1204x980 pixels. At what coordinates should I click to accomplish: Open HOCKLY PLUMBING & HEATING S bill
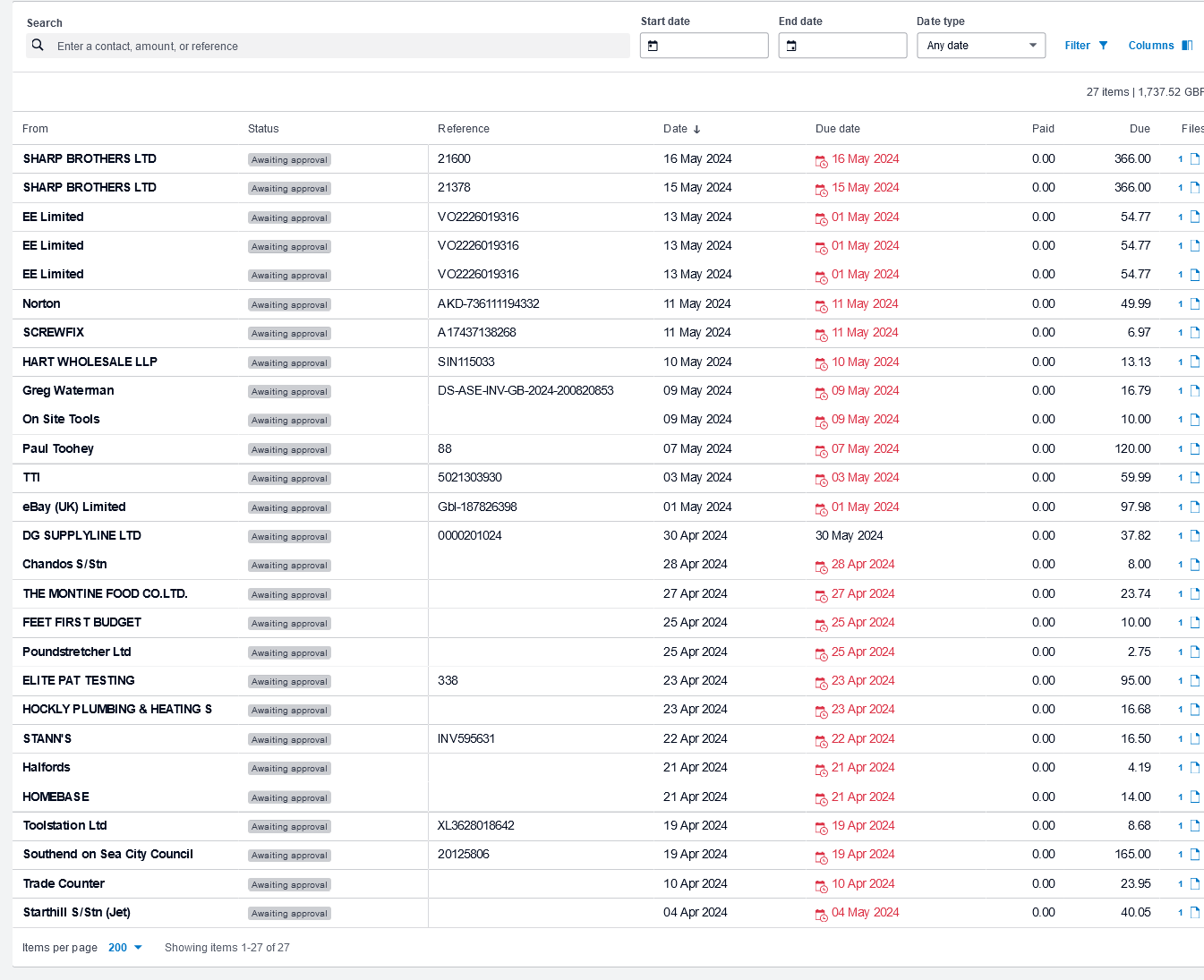[x=117, y=709]
